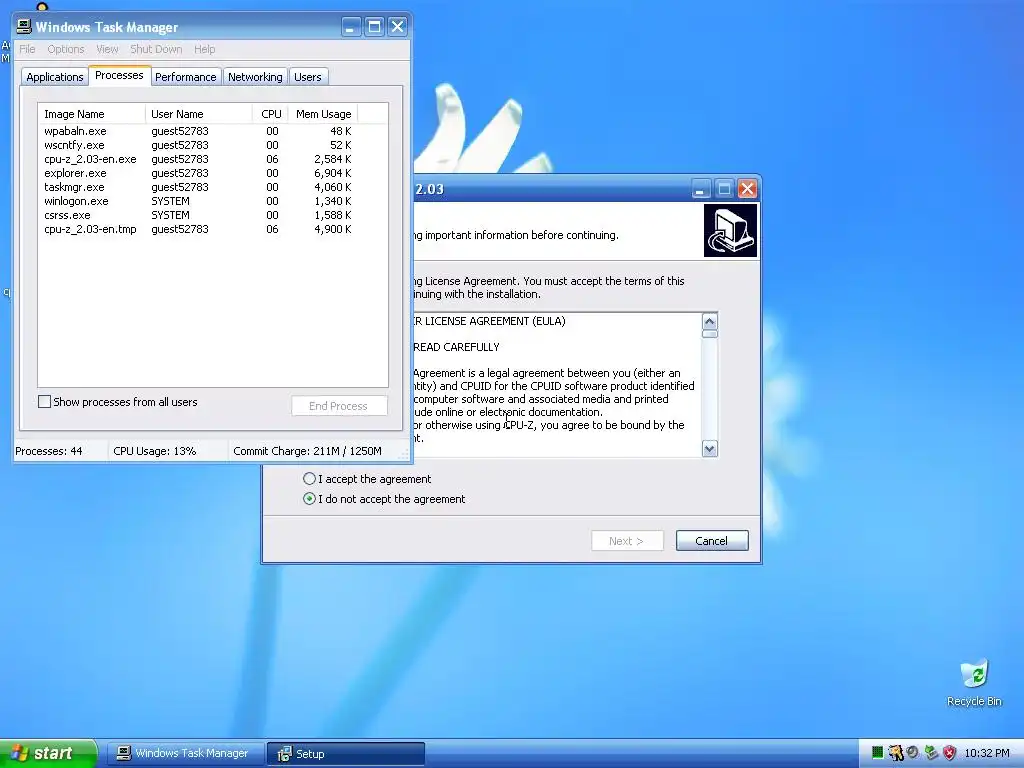Image resolution: width=1024 pixels, height=768 pixels.
Task: Close the Windows Task Manager window
Action: click(x=398, y=27)
